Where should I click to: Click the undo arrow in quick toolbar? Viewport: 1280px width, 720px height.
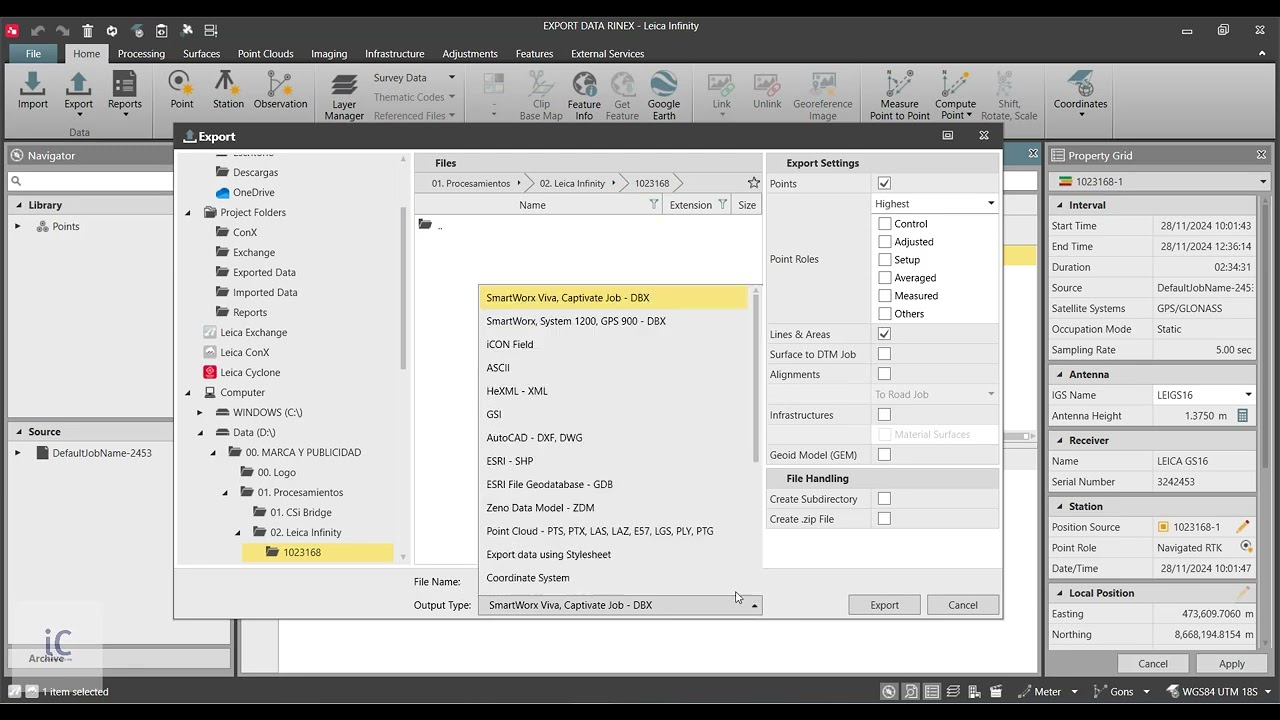click(37, 31)
